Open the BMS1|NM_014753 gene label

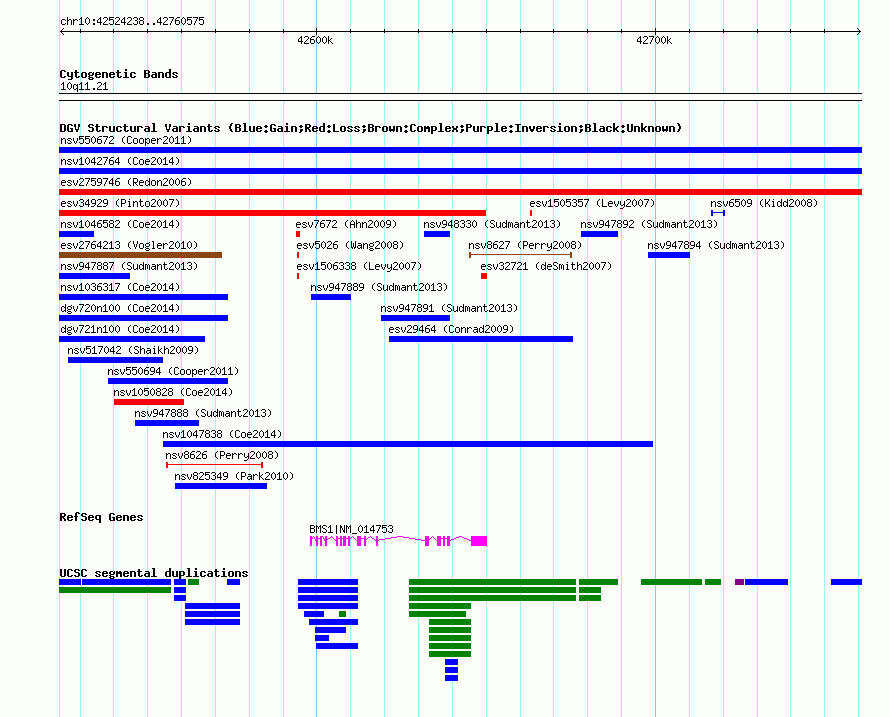[x=351, y=529]
